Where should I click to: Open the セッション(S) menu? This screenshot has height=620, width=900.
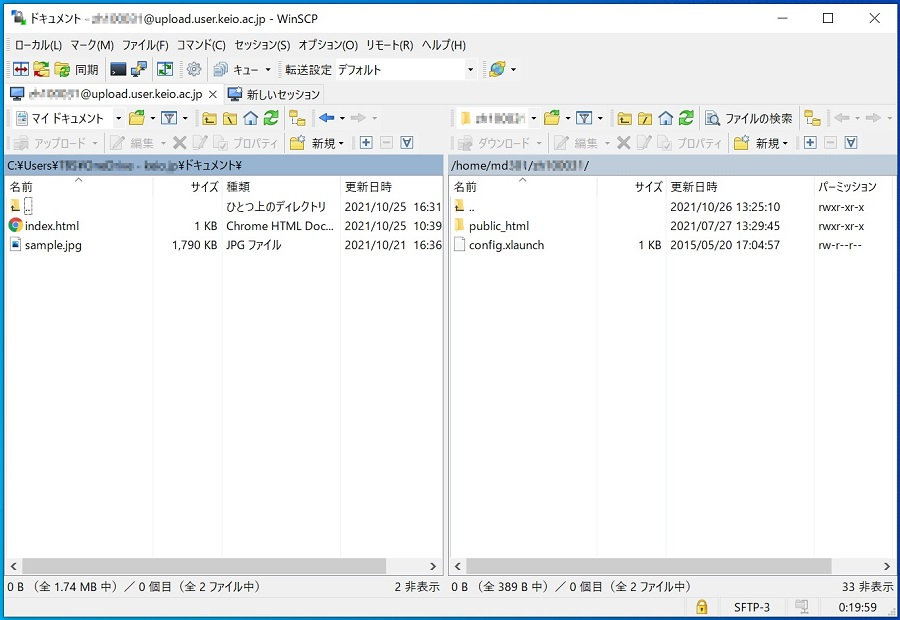coord(262,45)
